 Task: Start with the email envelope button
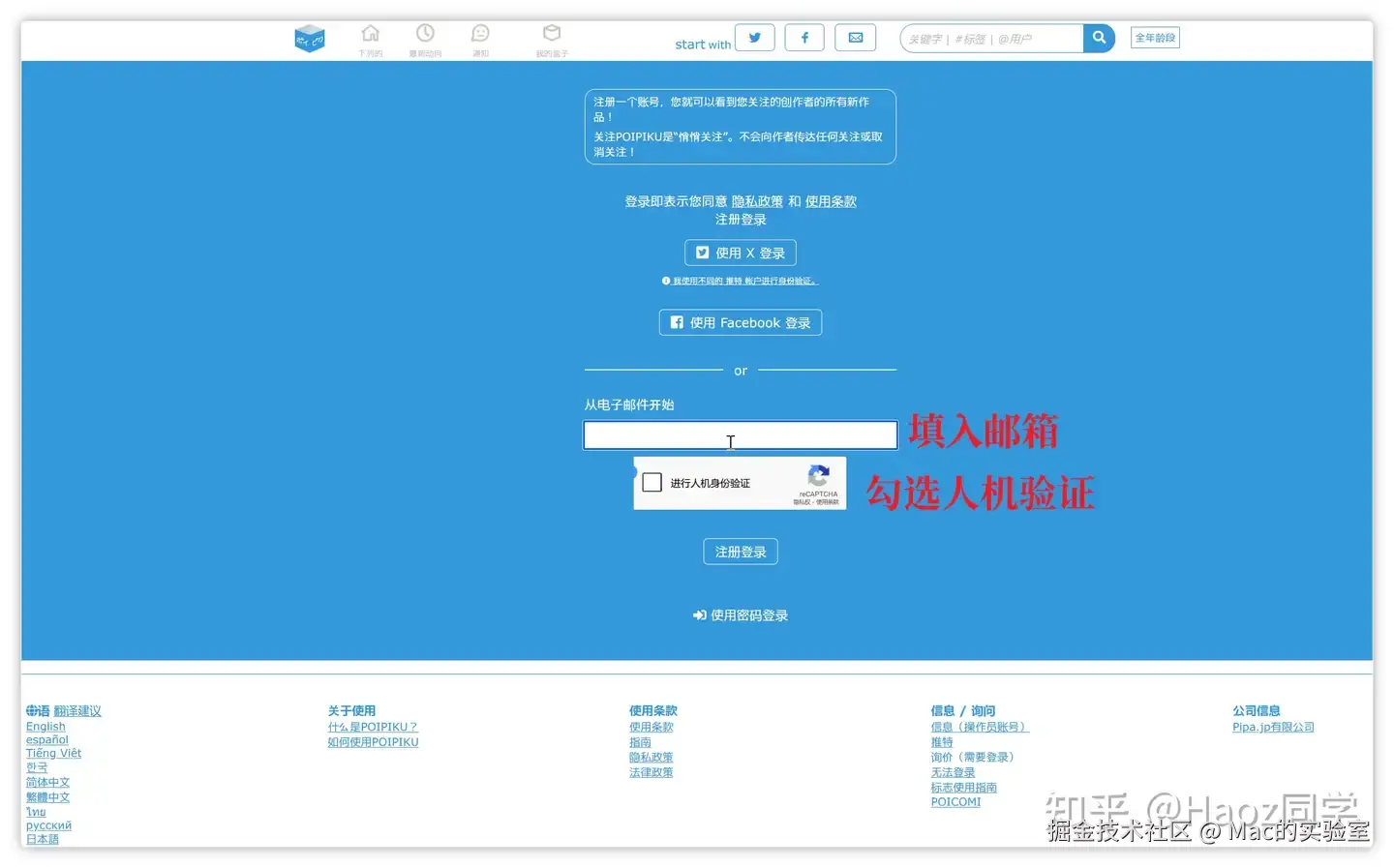tap(856, 38)
